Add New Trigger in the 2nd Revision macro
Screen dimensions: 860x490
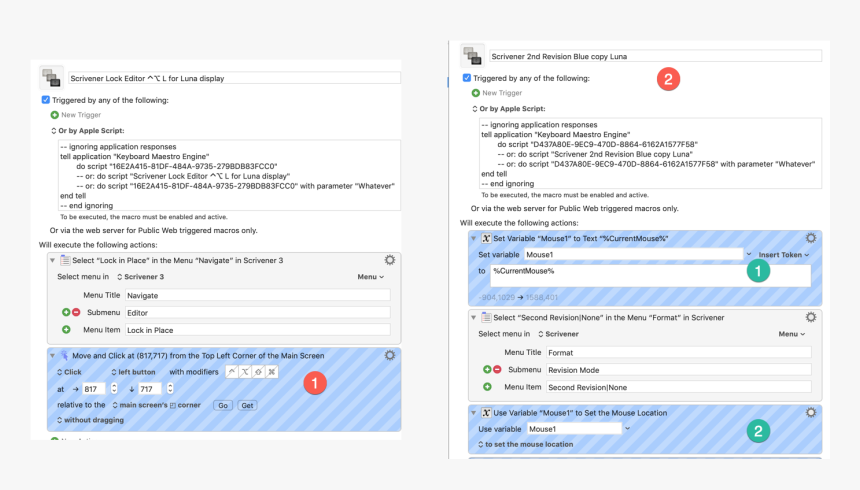497,93
